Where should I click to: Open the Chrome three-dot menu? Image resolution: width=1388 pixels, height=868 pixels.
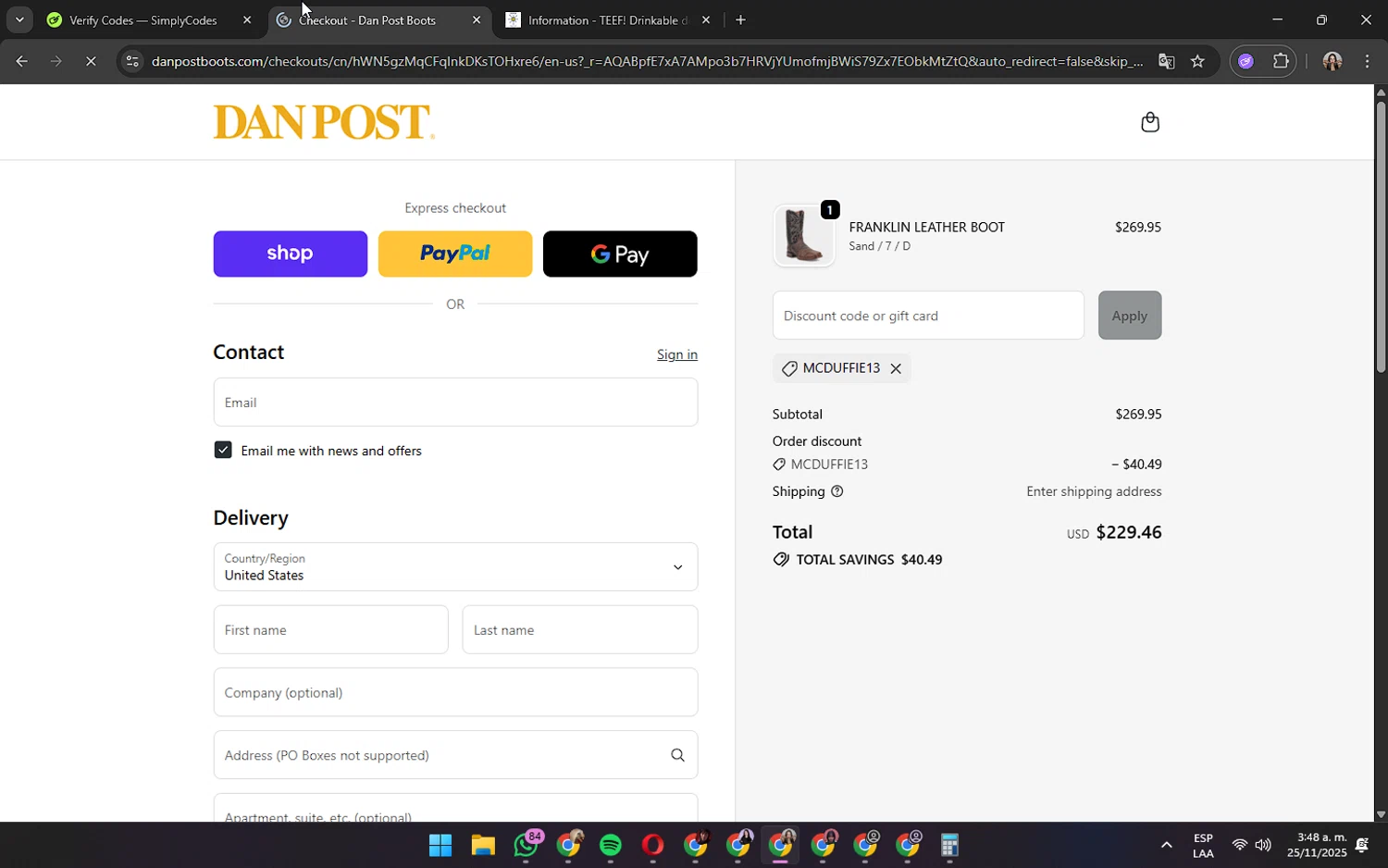1367,61
